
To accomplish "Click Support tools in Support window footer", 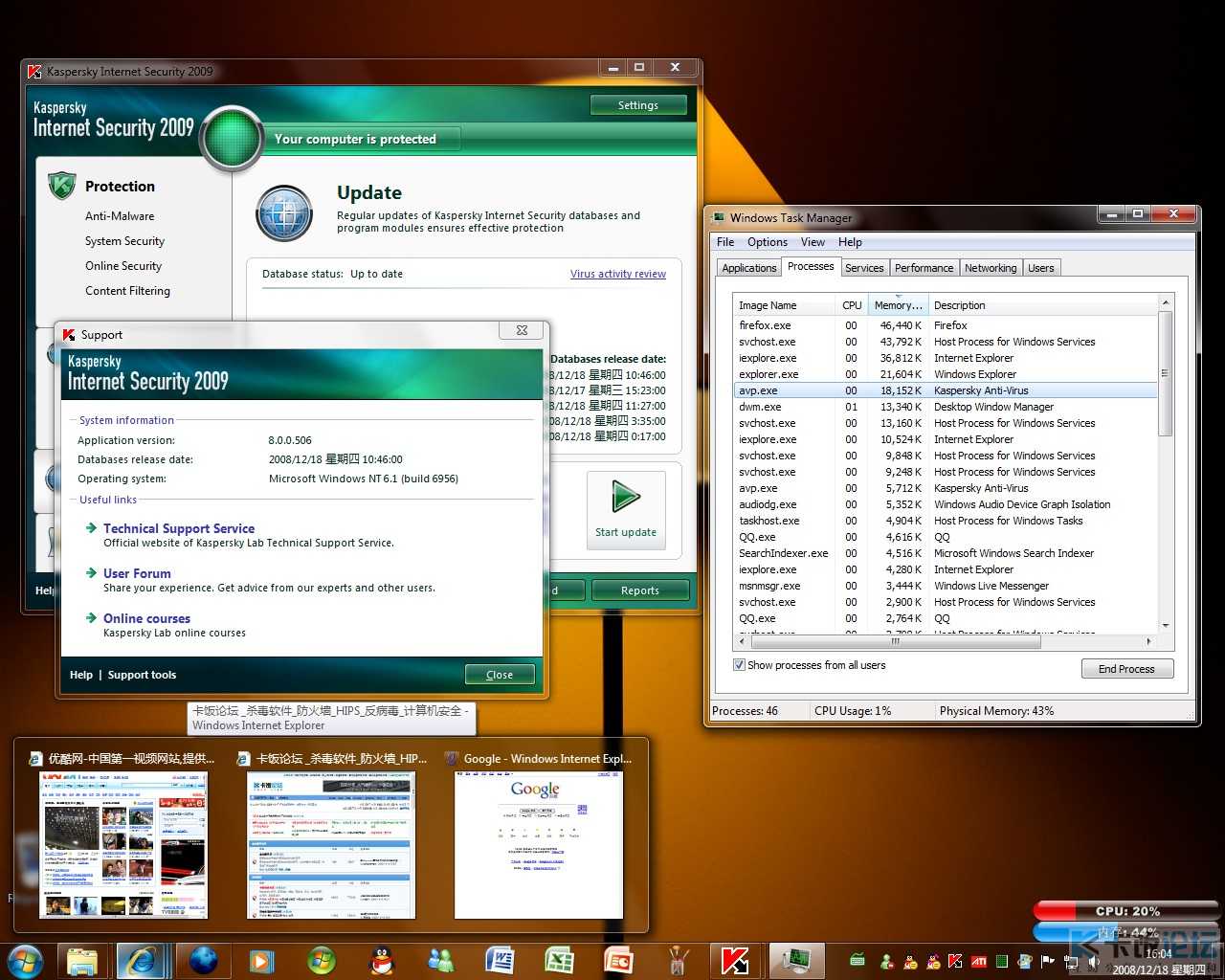I will 142,675.
